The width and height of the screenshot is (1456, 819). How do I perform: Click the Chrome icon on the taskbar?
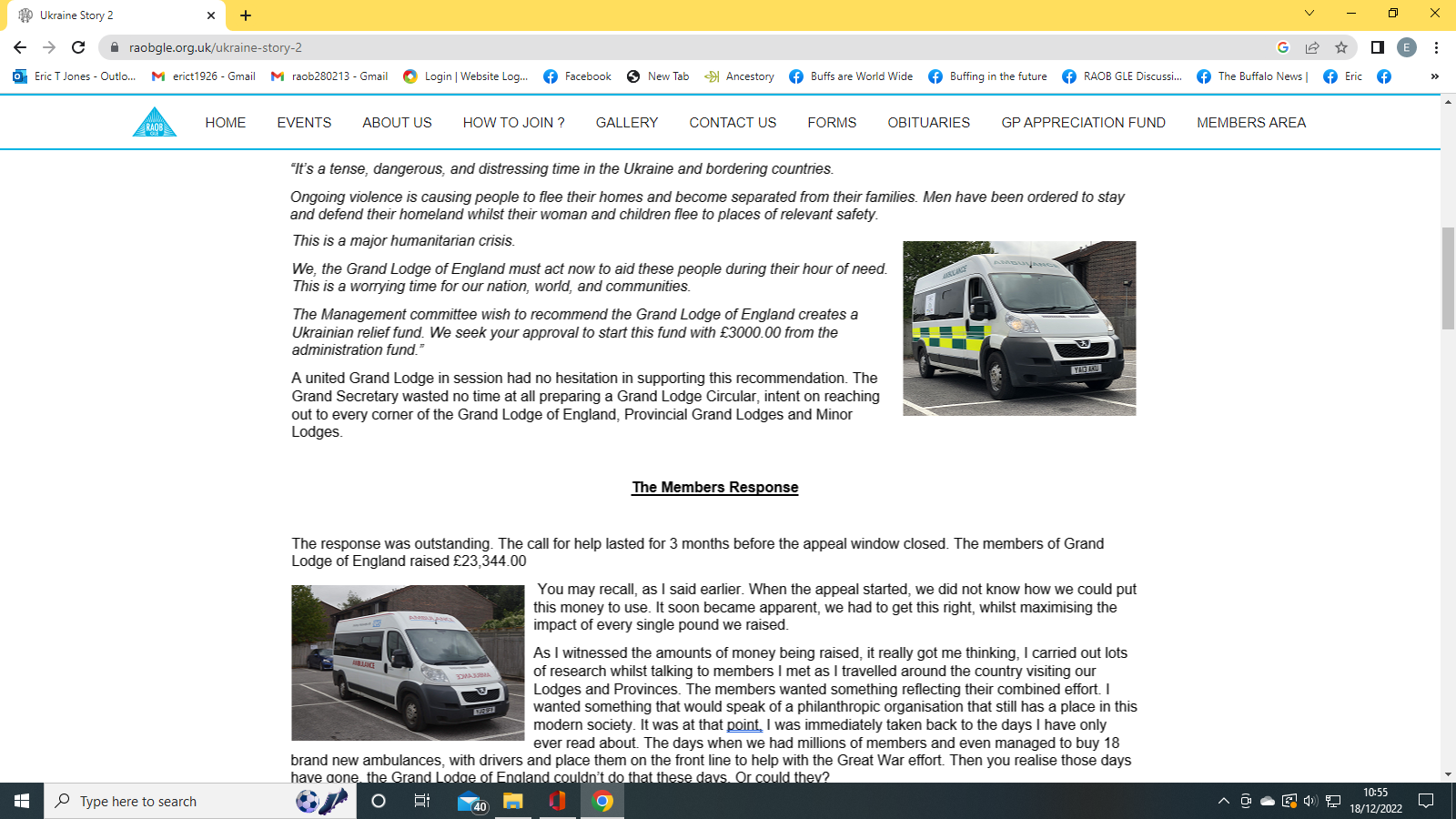[x=602, y=801]
